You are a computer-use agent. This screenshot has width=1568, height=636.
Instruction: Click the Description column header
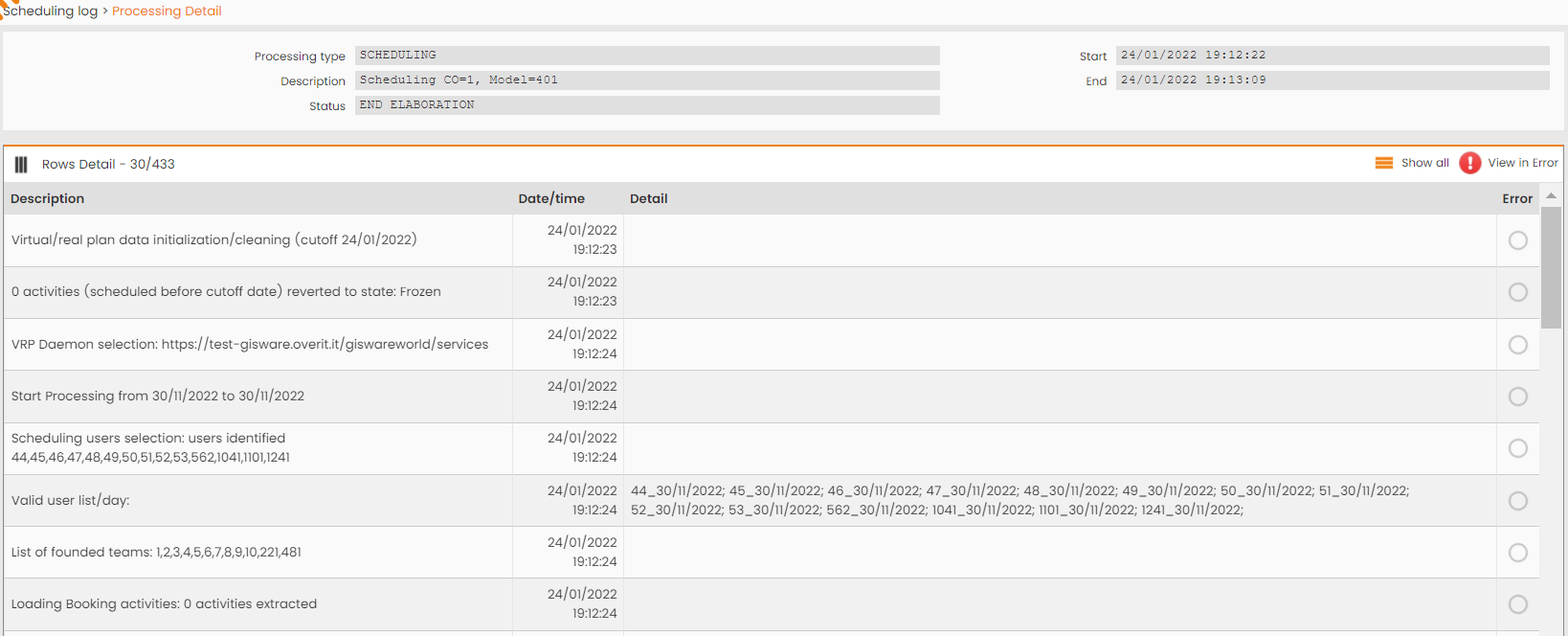pos(48,198)
